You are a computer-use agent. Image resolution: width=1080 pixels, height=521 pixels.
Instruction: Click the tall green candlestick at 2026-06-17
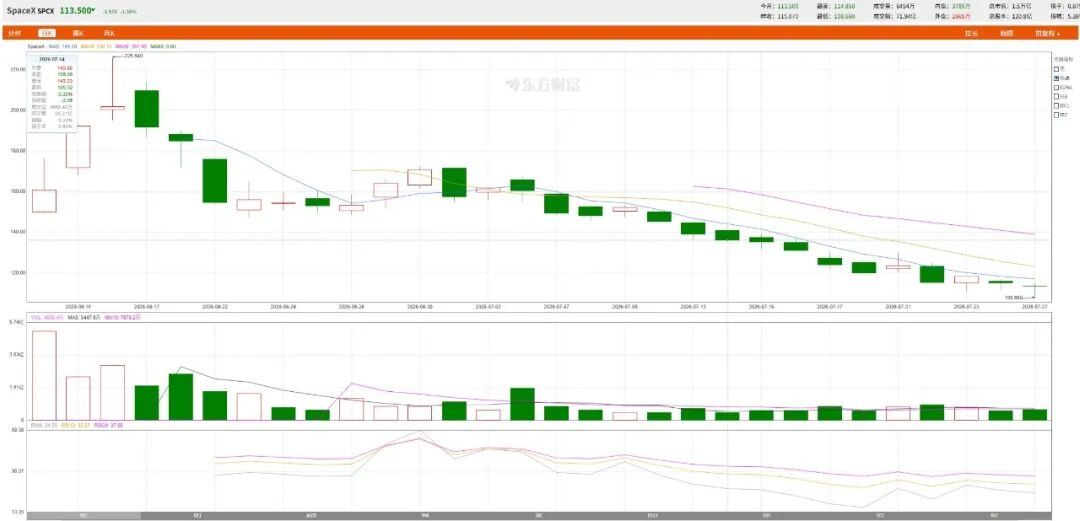pos(147,108)
